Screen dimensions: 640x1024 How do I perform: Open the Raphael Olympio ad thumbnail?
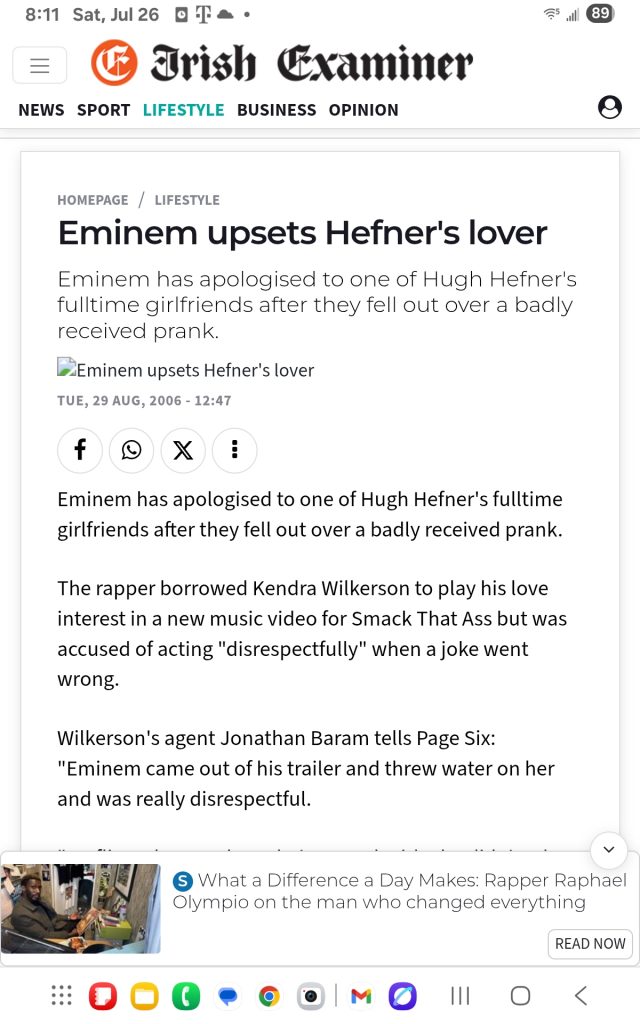(x=81, y=908)
